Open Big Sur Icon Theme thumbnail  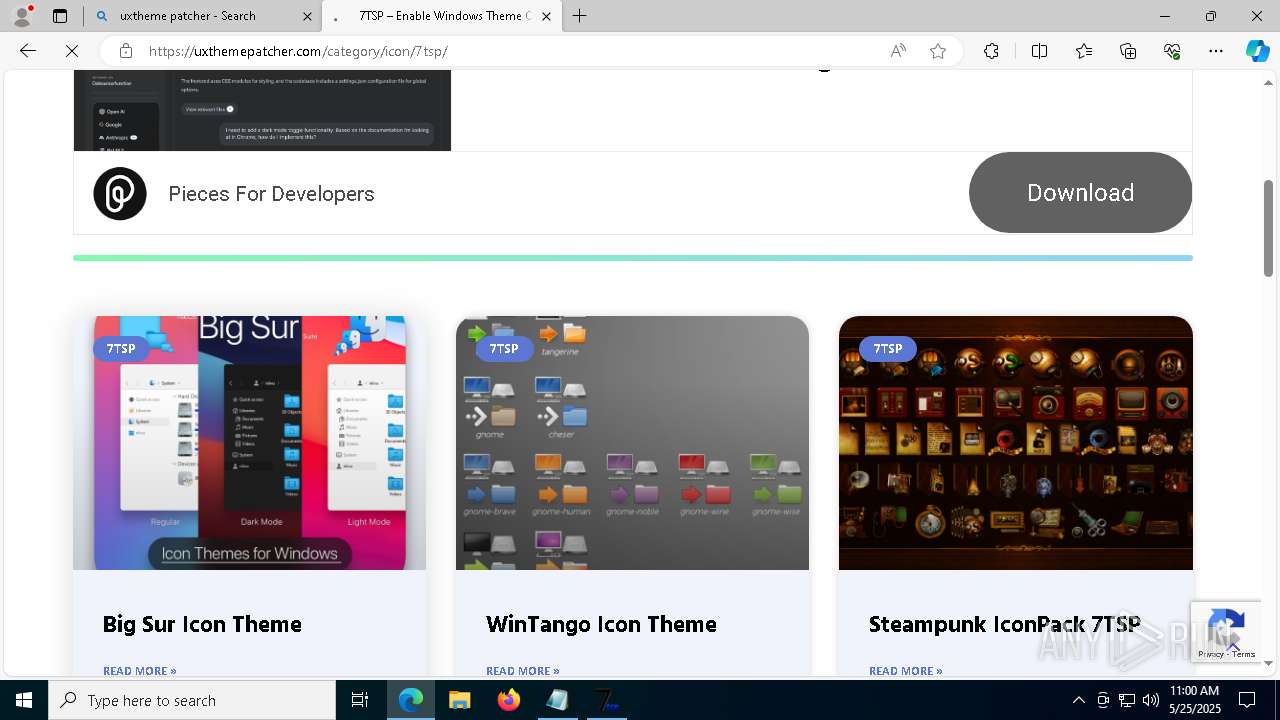249,443
